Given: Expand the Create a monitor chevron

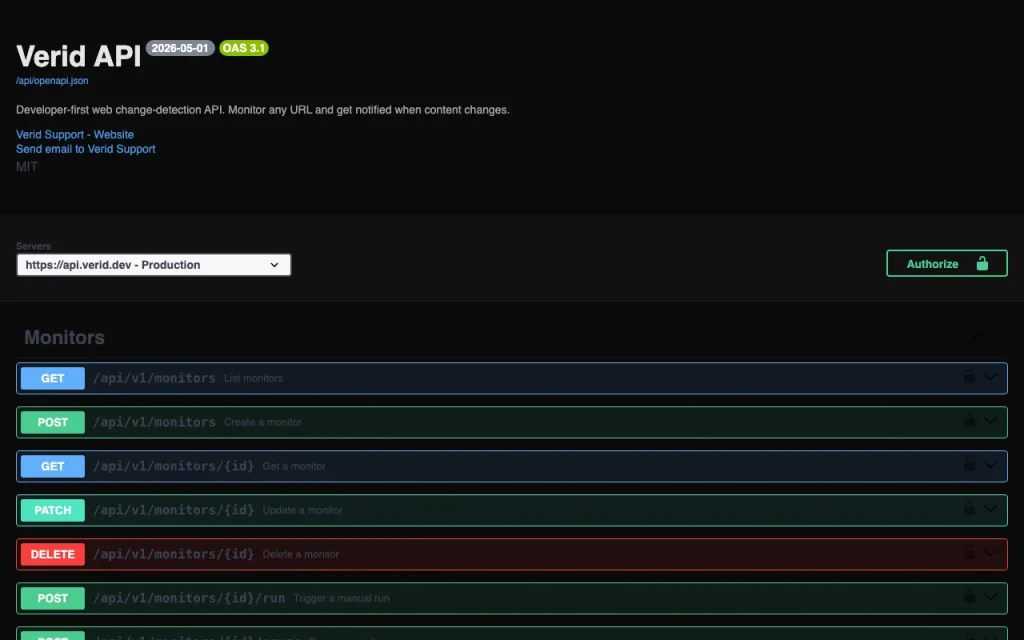Looking at the screenshot, I should 991,421.
